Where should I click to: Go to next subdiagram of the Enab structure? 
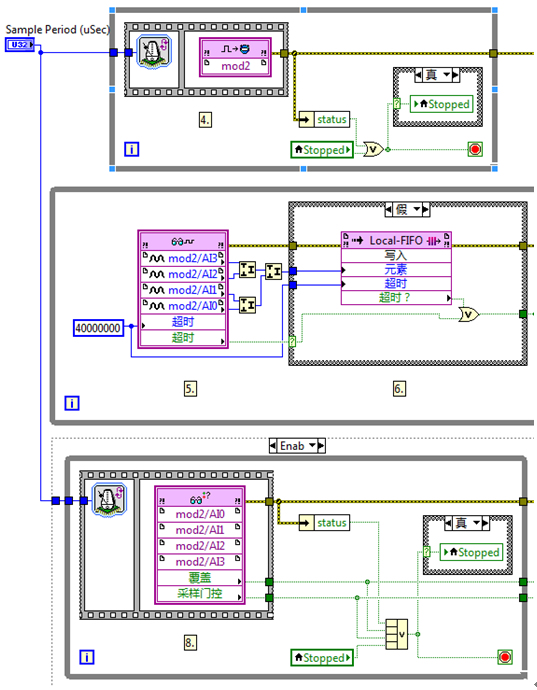tap(321, 446)
